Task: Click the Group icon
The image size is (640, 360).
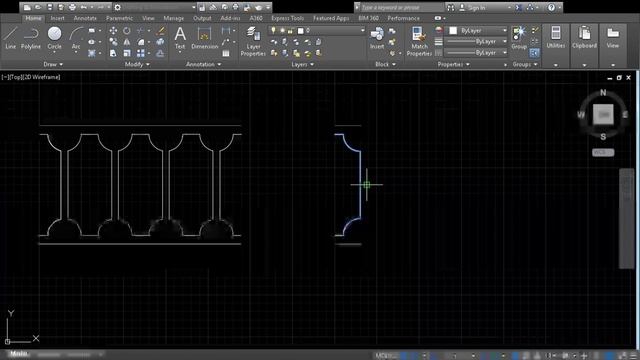Action: pyautogui.click(x=519, y=38)
